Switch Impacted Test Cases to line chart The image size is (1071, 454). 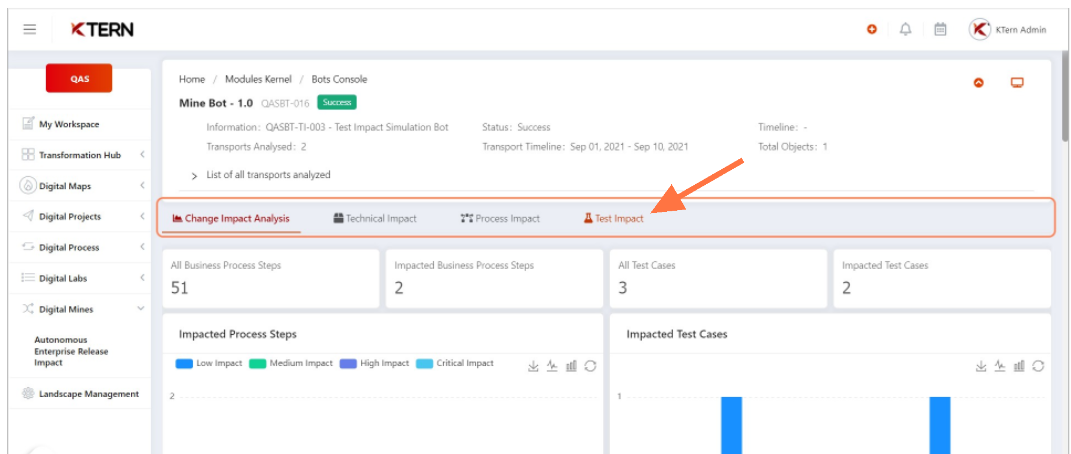(x=1000, y=366)
